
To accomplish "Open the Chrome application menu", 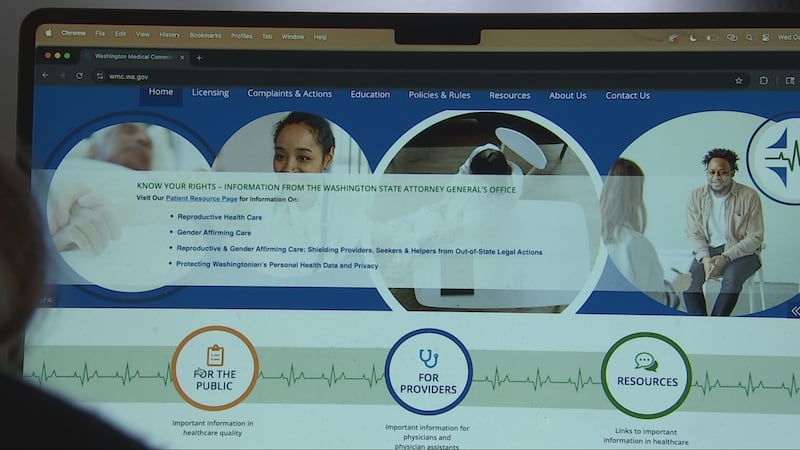I will pyautogui.click(x=73, y=33).
